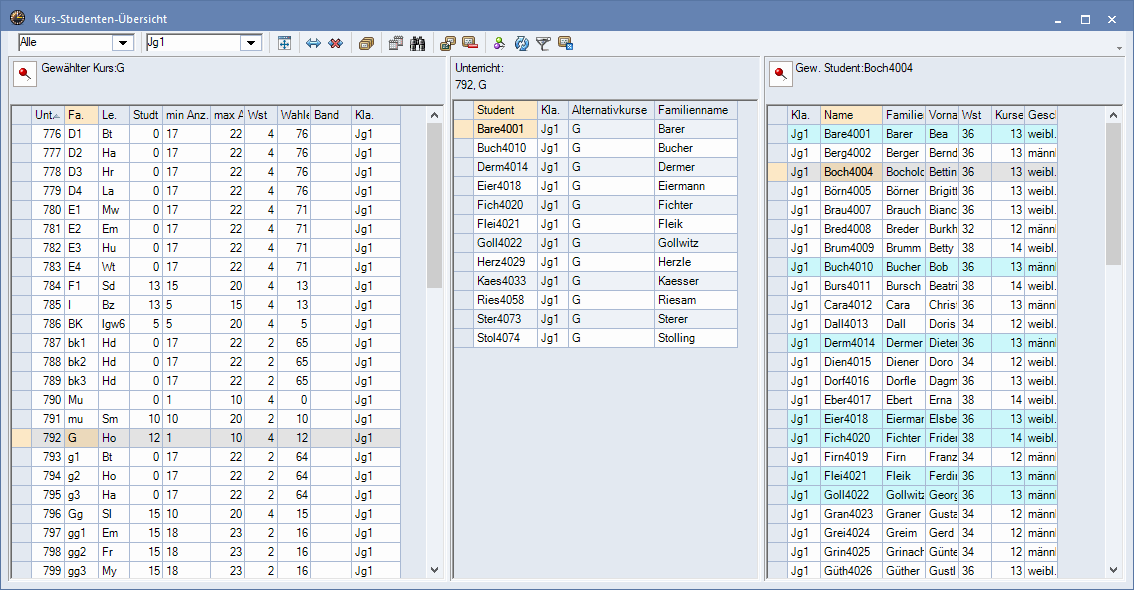Click the funnel filter icon in toolbar
The height and width of the screenshot is (590, 1134).
pyautogui.click(x=543, y=43)
